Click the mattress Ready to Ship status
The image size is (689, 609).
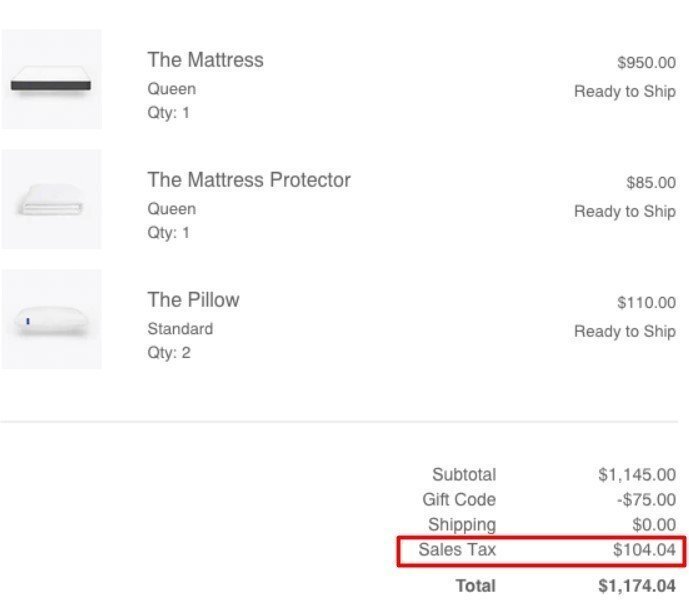pos(624,92)
